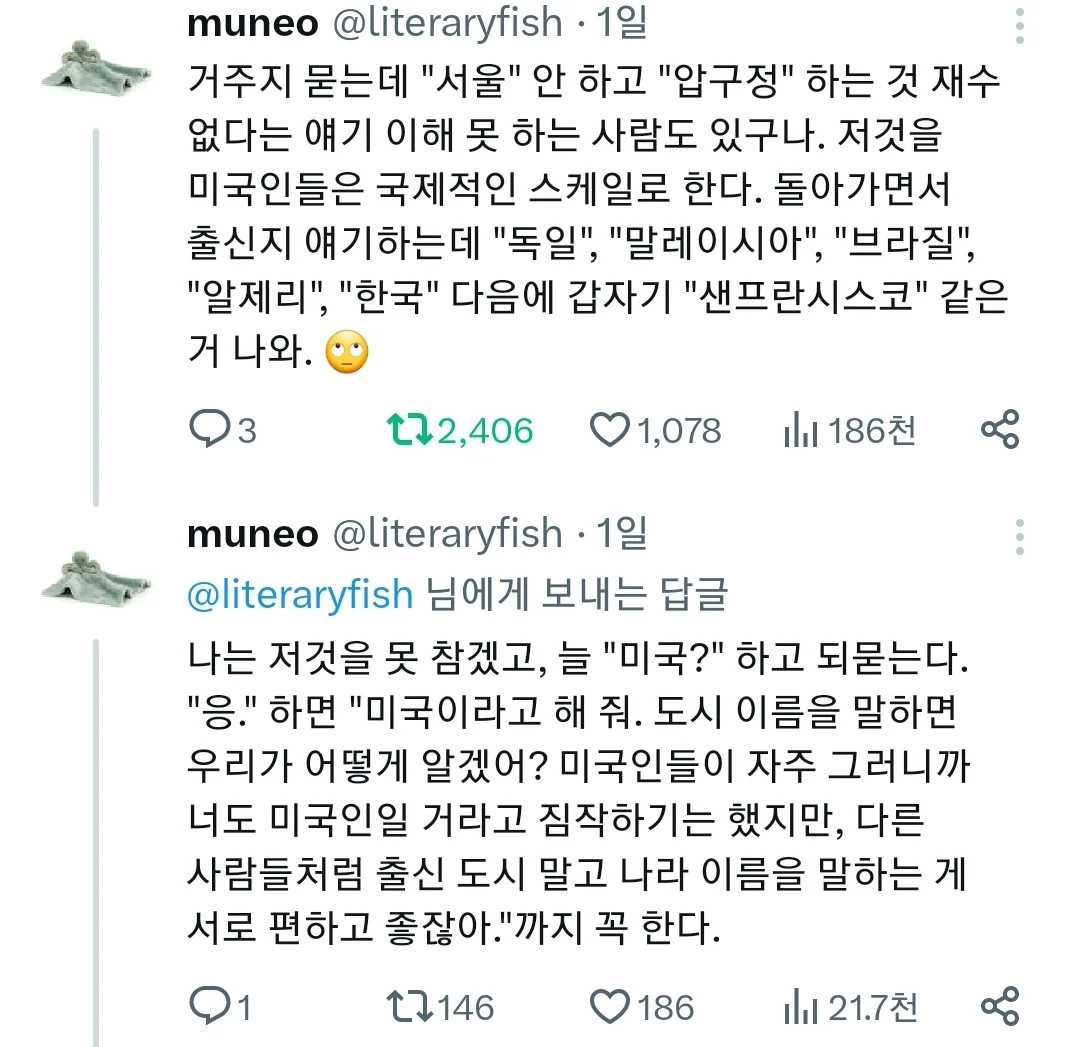Open muneo's avatar on the second tweet
The width and height of the screenshot is (1080, 1047).
[x=95, y=574]
